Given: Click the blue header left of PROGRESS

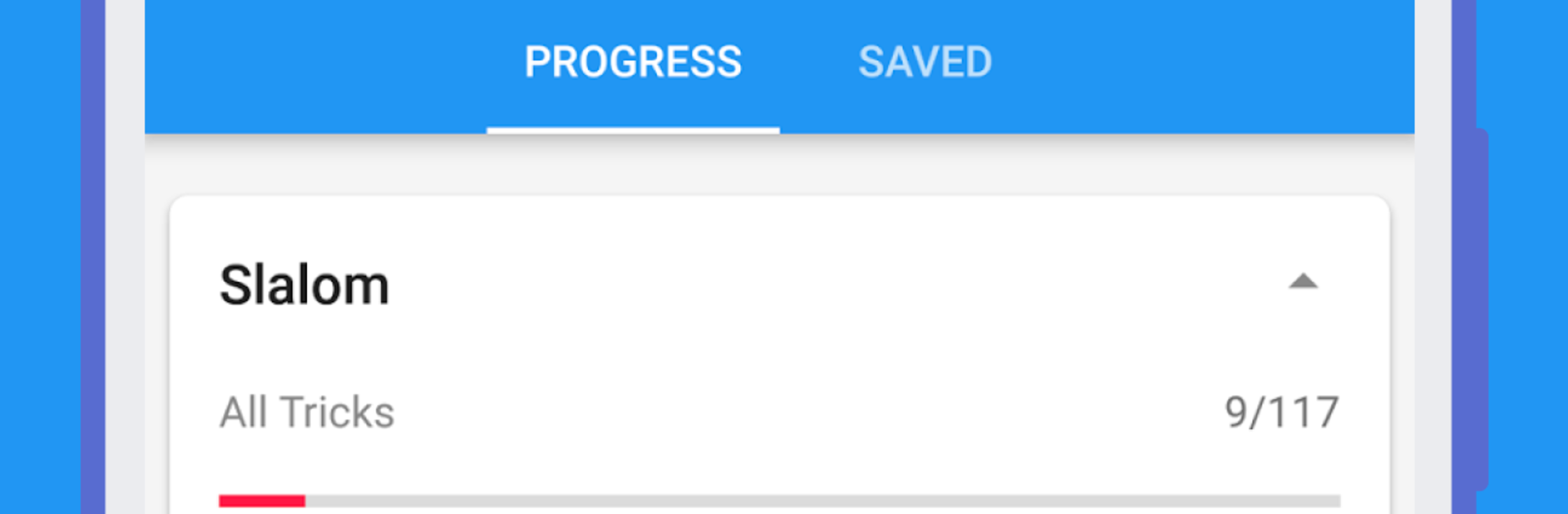Looking at the screenshot, I should point(316,65).
